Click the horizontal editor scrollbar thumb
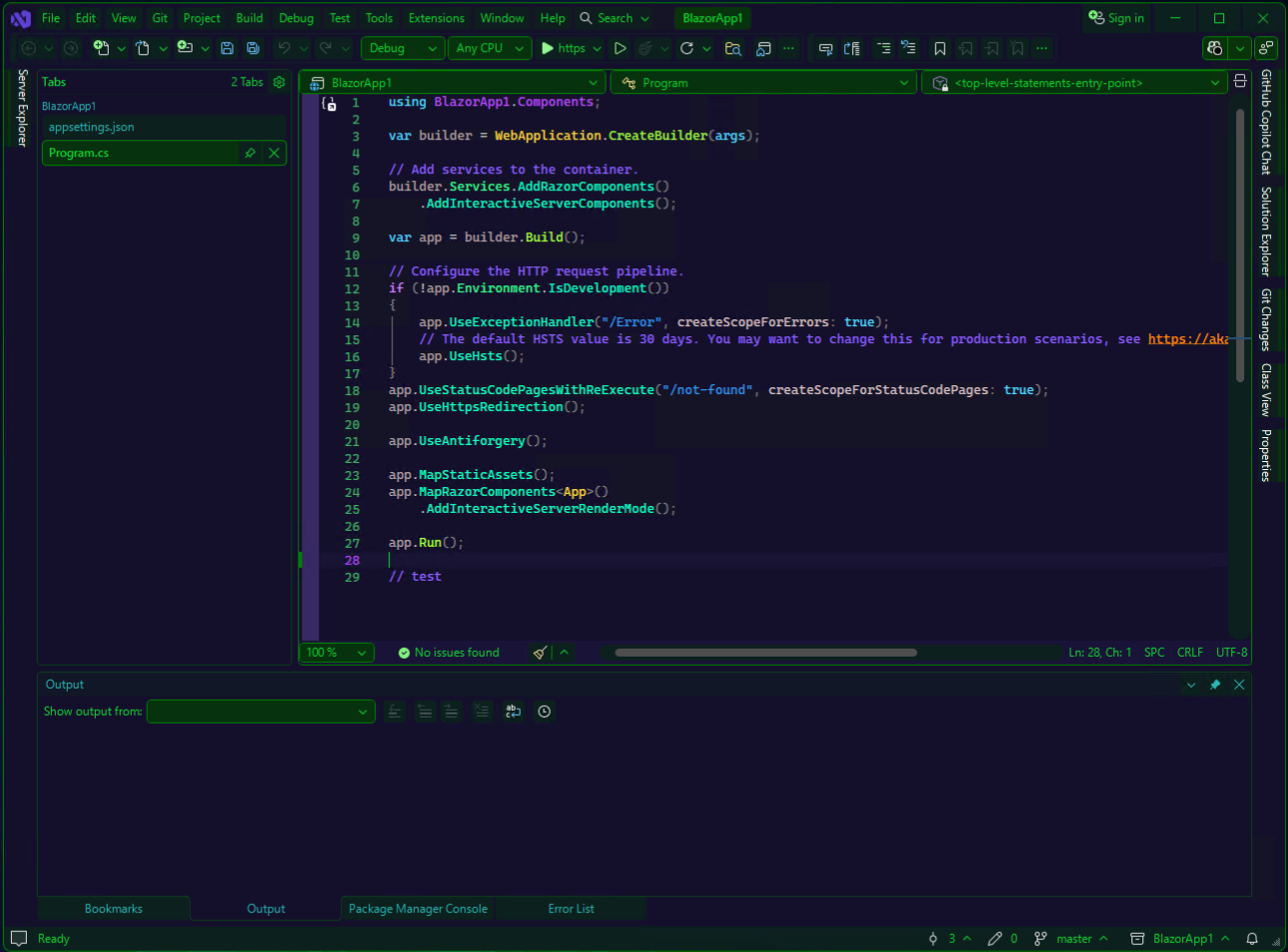This screenshot has width=1288, height=952. [765, 653]
